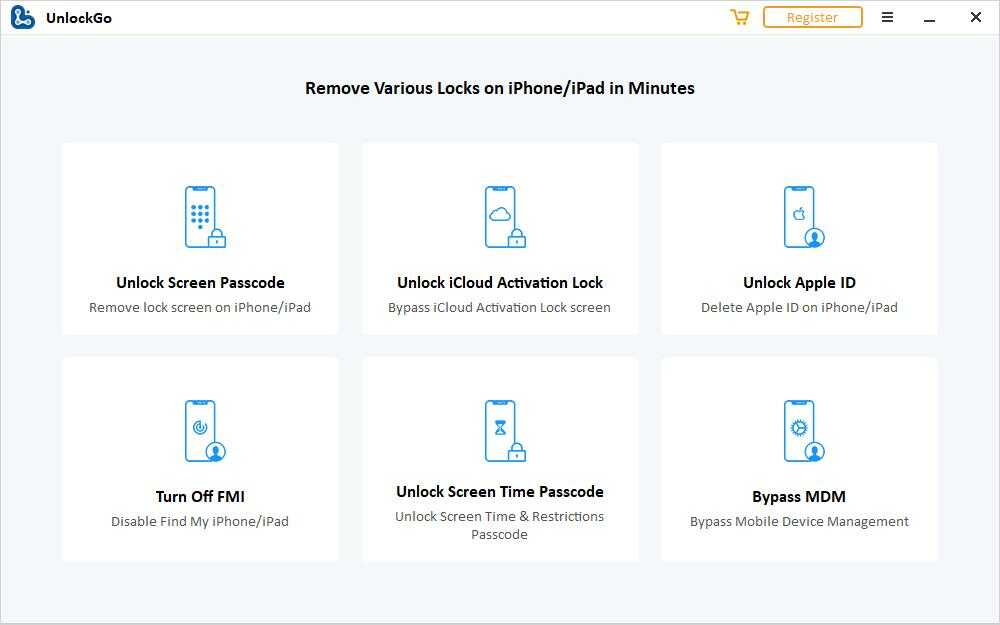Open the hamburger menu
Image resolution: width=1000 pixels, height=625 pixels.
888,16
